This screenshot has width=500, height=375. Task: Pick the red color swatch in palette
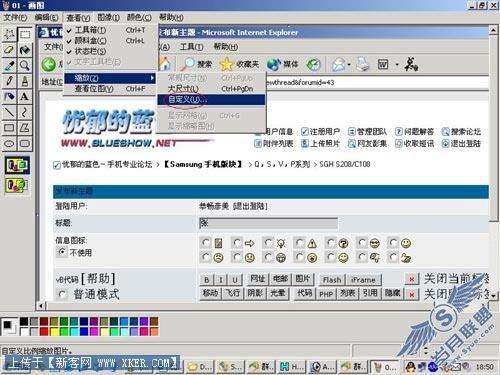click(44, 331)
